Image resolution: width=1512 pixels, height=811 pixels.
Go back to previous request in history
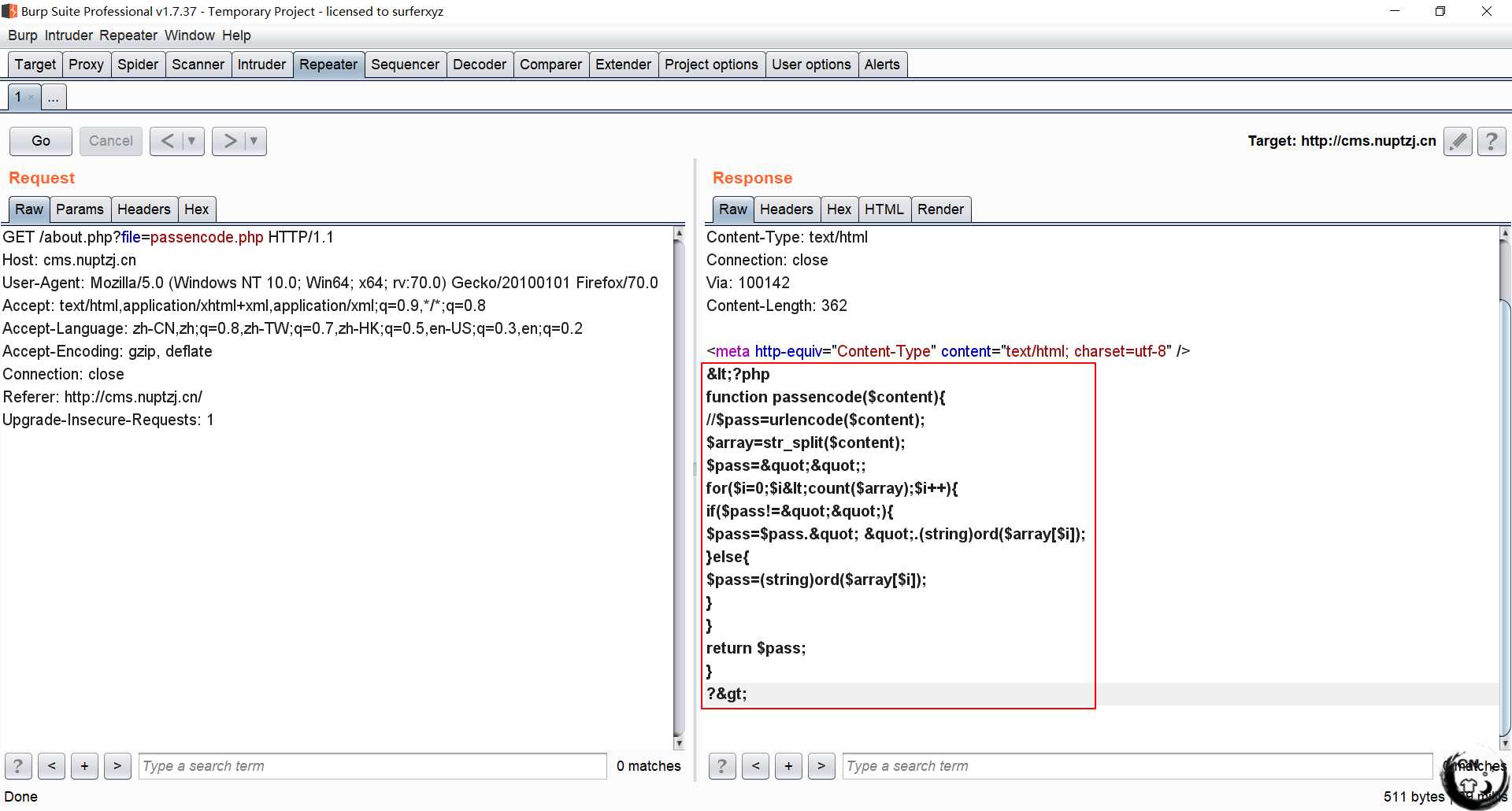point(167,141)
